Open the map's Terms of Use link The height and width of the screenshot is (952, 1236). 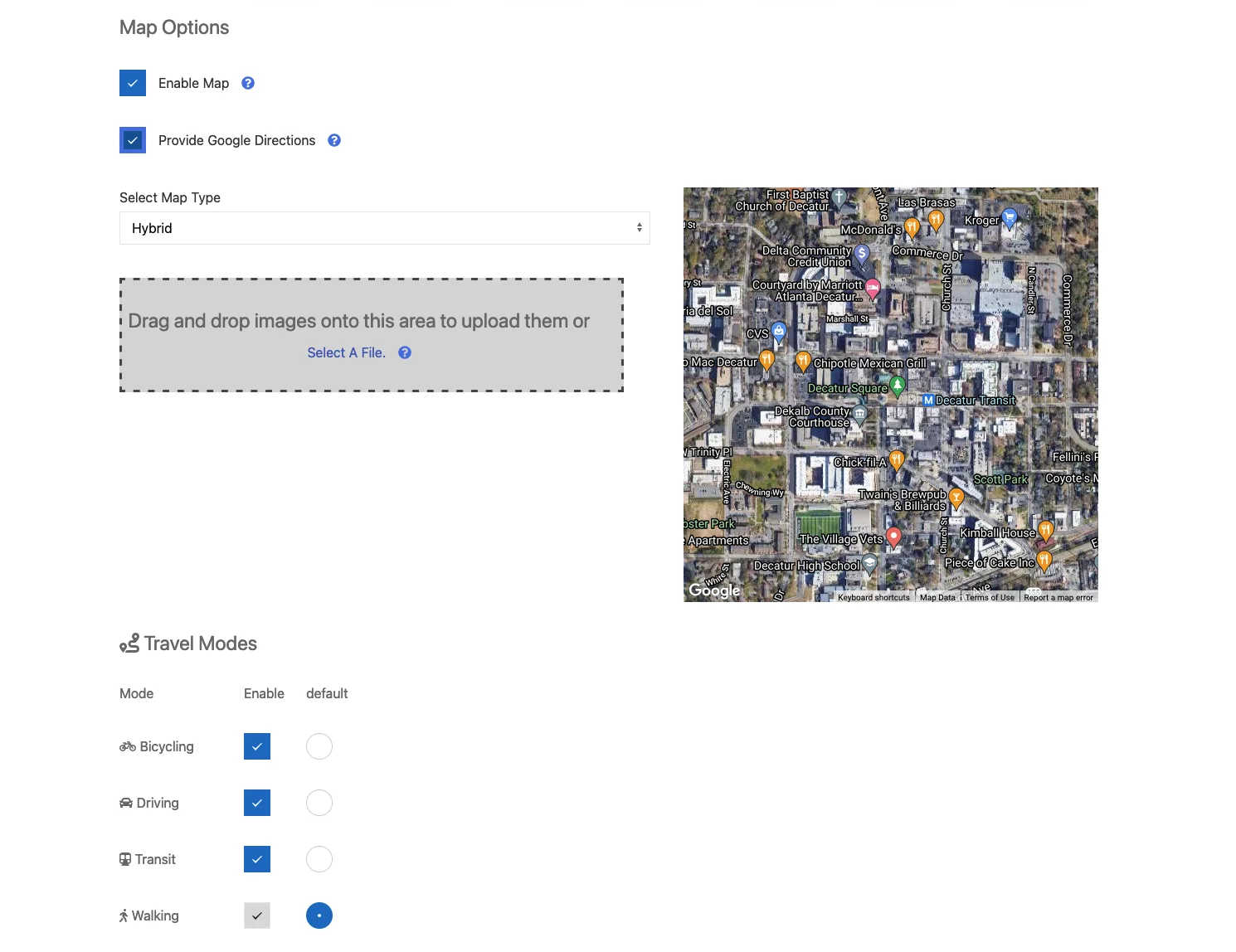pos(990,597)
